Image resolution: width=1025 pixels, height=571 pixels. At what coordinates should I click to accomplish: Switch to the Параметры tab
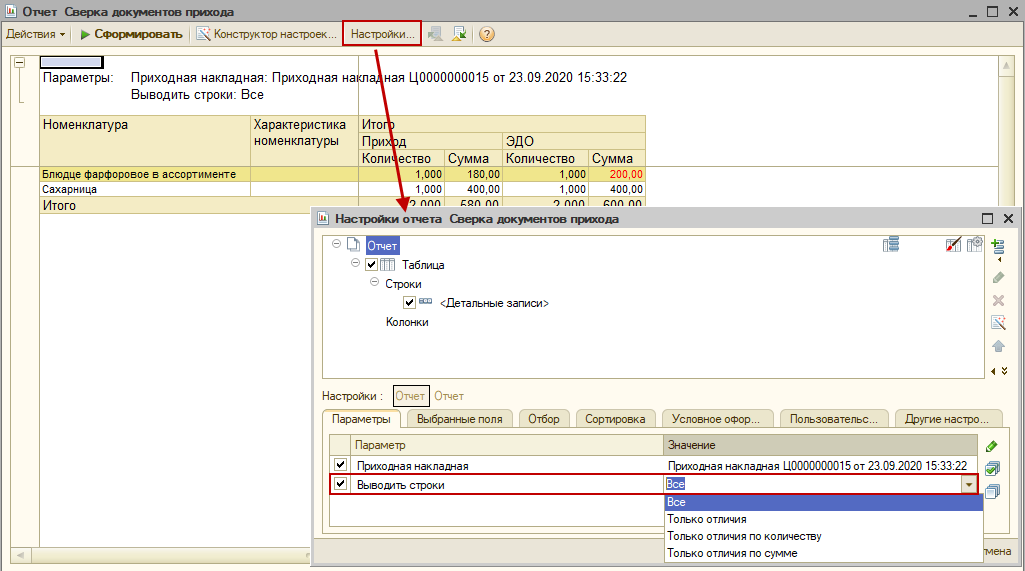pos(361,419)
